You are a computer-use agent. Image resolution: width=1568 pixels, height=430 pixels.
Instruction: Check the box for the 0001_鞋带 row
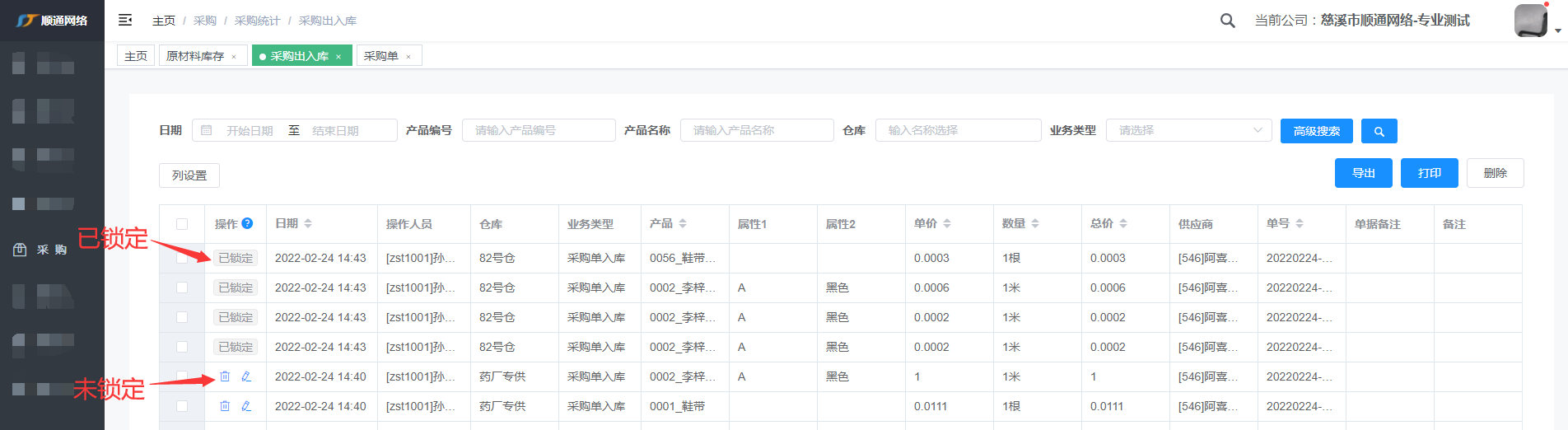pos(182,406)
